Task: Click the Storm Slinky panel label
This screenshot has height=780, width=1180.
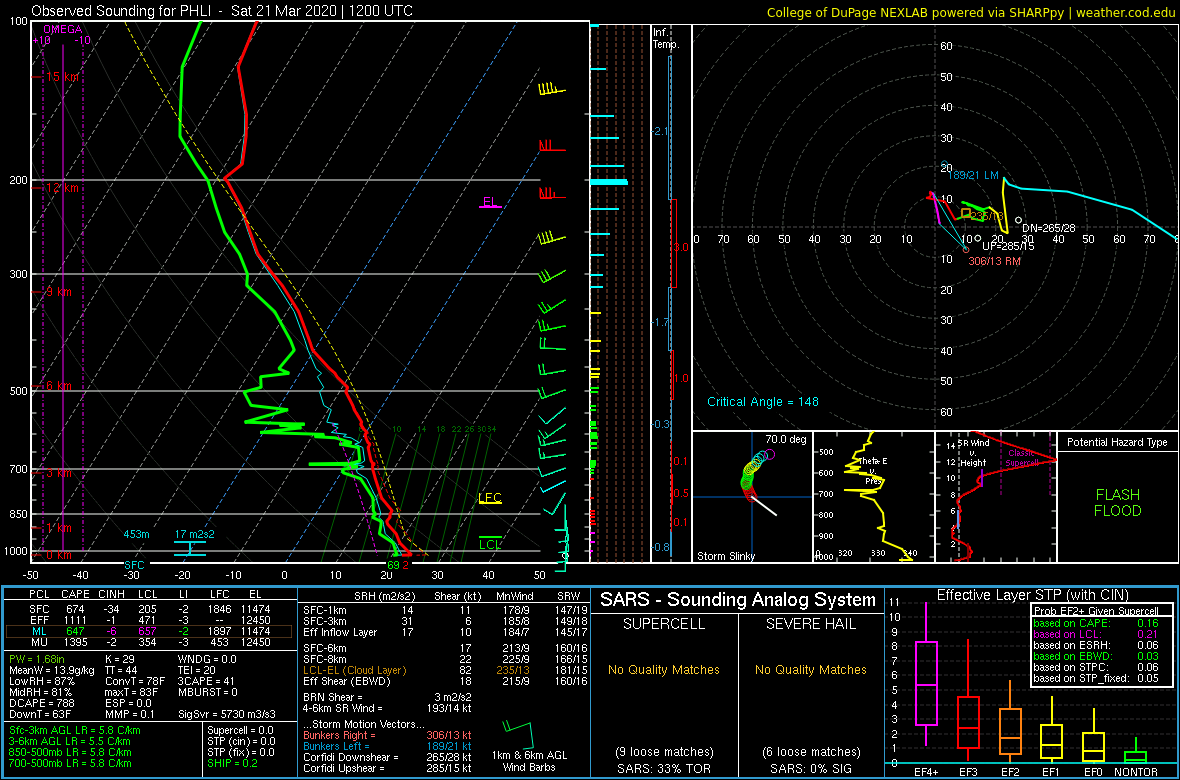Action: pyautogui.click(x=725, y=556)
